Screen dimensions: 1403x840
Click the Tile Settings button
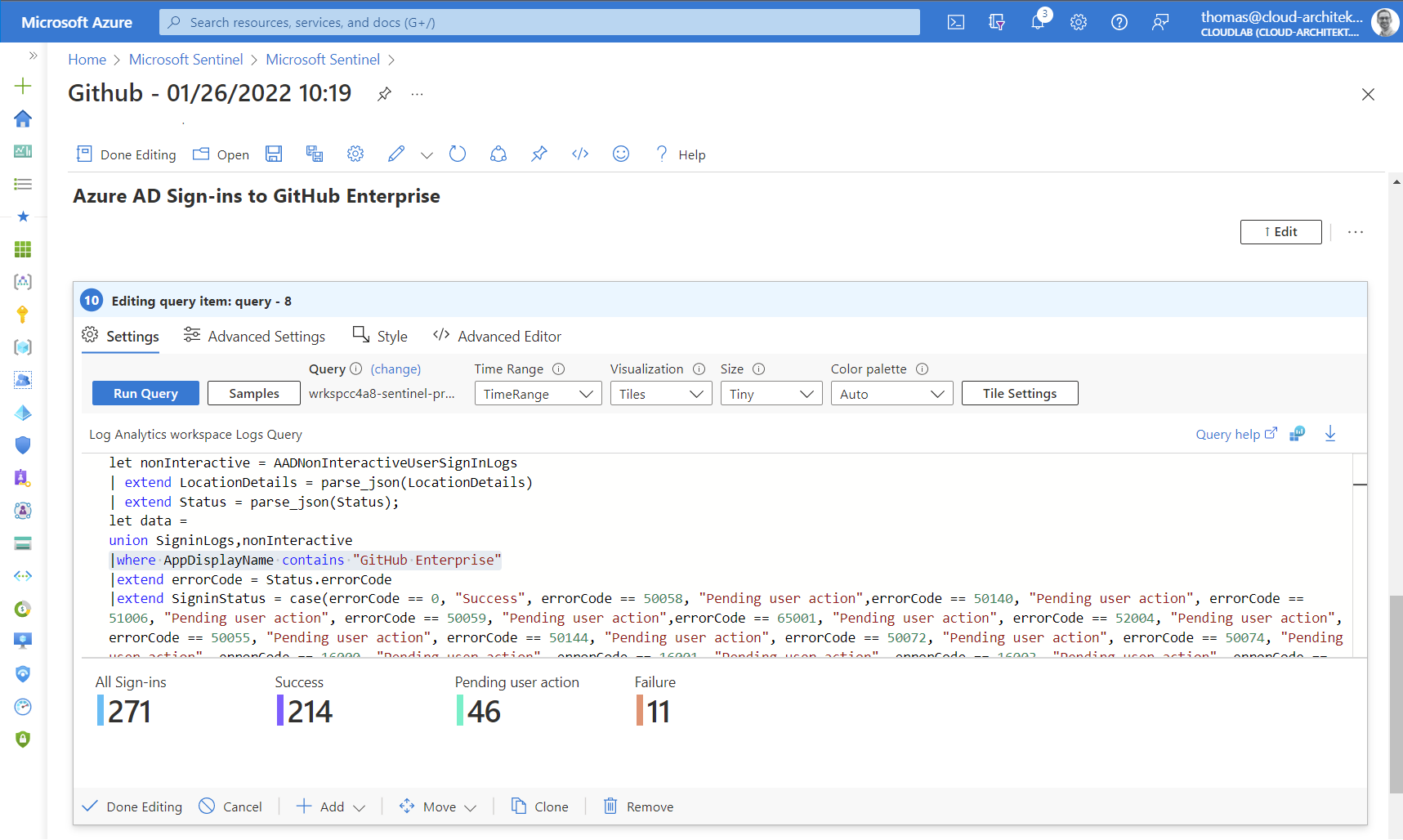[x=1020, y=393]
